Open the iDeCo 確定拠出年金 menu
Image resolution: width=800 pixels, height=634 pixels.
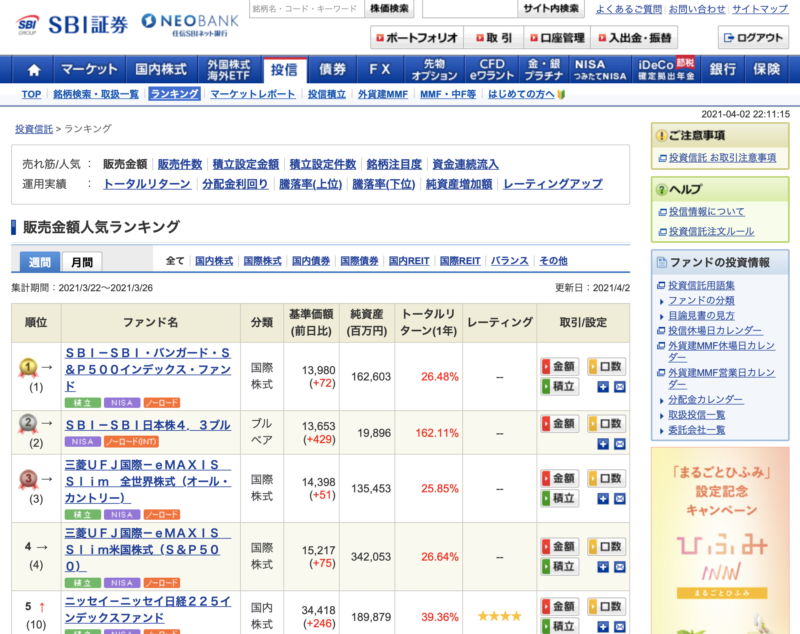pyautogui.click(x=666, y=69)
